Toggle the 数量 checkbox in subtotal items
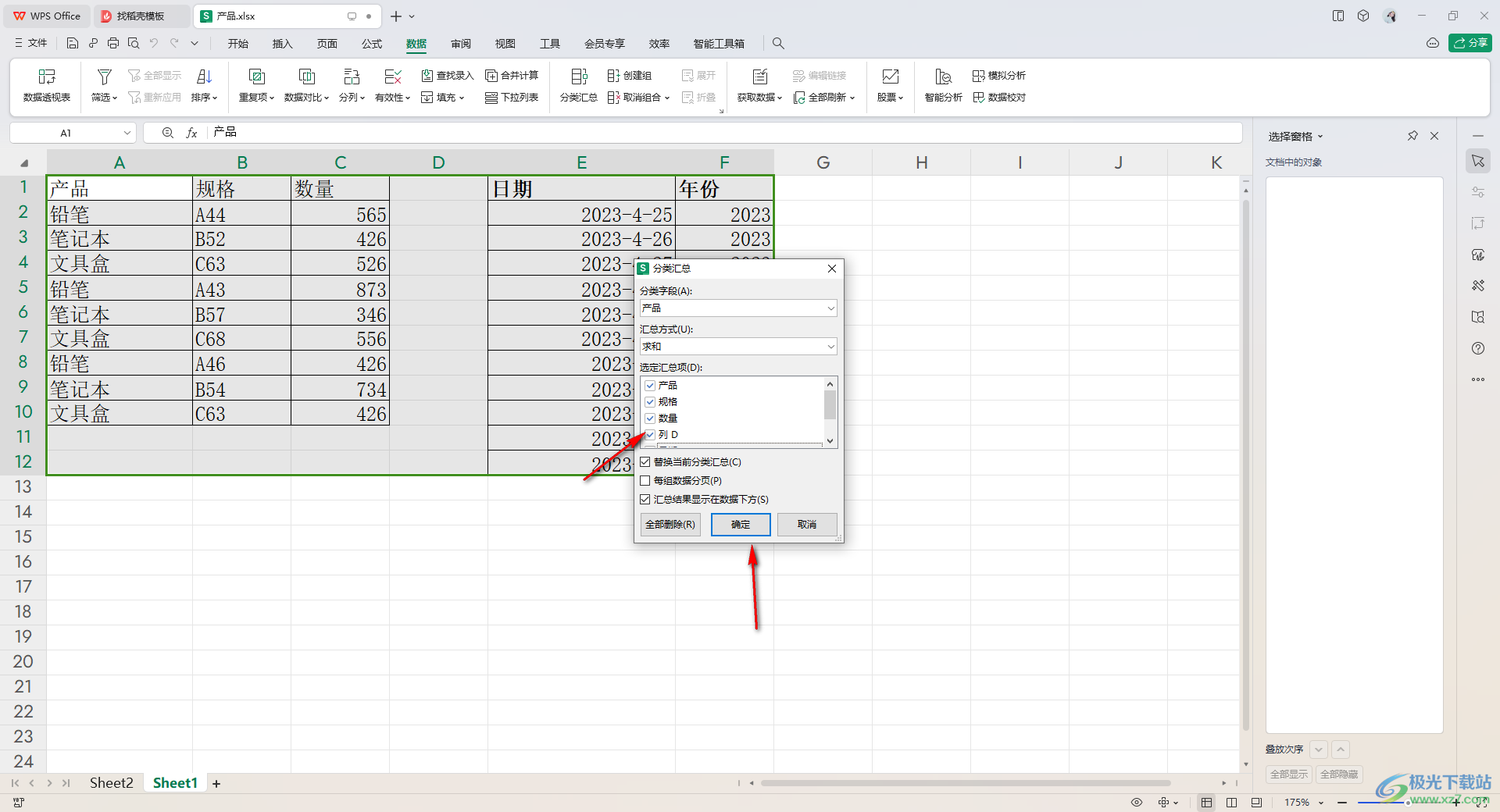The height and width of the screenshot is (812, 1500). (650, 418)
